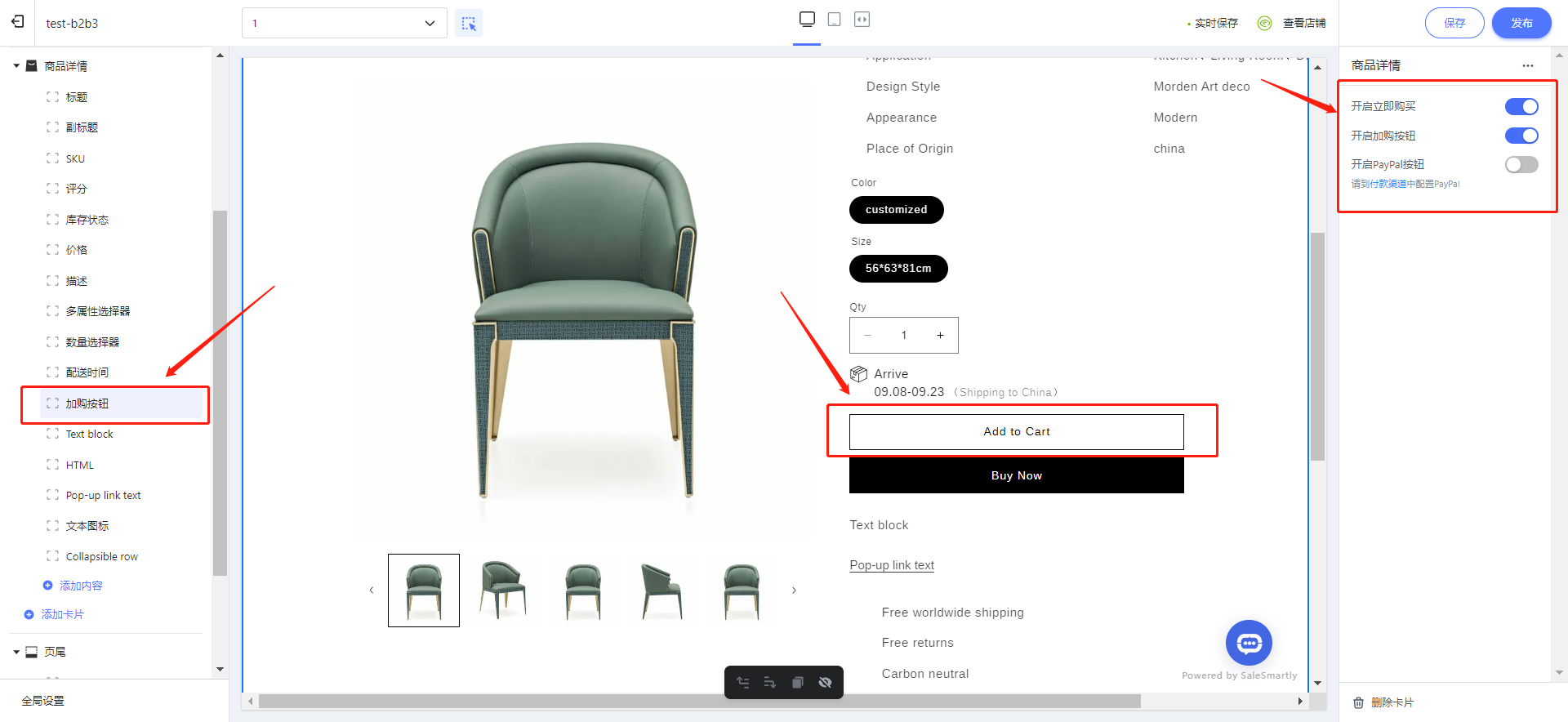Viewport: 1568px width, 722px height.
Task: Open the SaleSmartly chat bubble
Action: pos(1249,644)
